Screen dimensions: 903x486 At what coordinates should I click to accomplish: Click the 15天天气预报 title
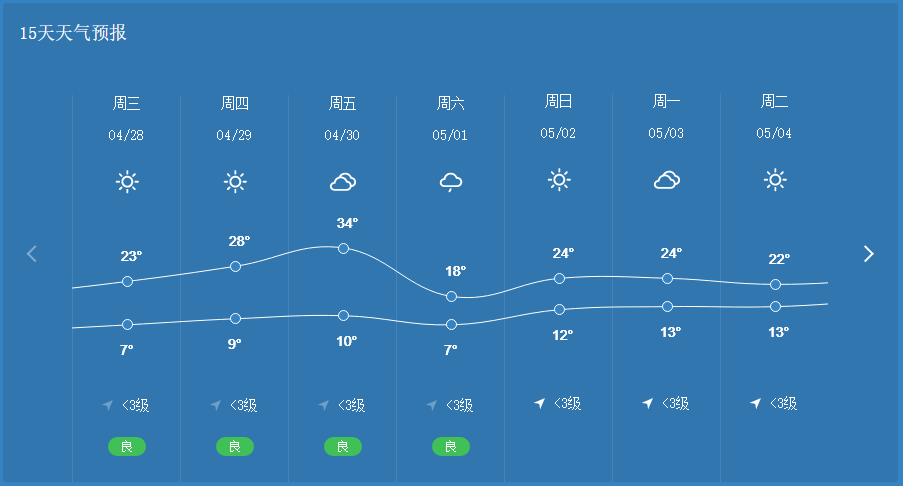click(x=73, y=33)
